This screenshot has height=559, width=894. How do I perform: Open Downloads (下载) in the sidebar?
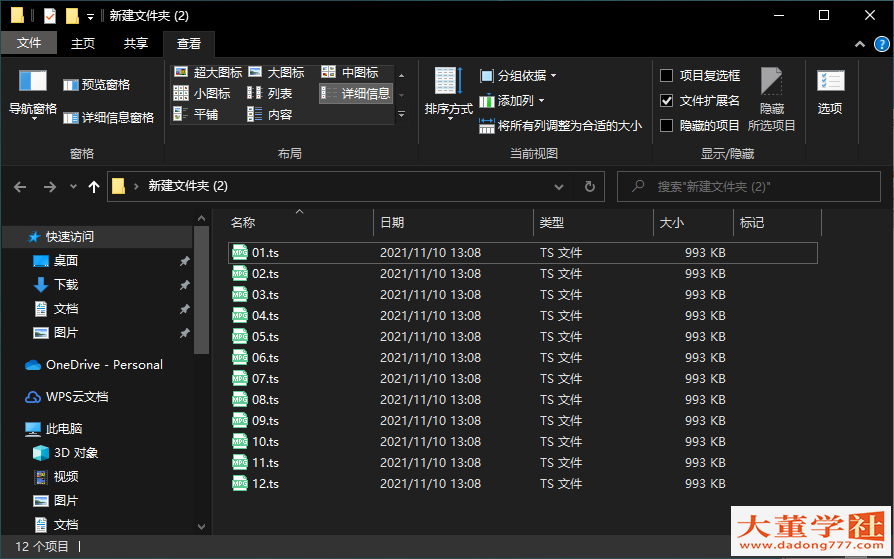tap(56, 285)
